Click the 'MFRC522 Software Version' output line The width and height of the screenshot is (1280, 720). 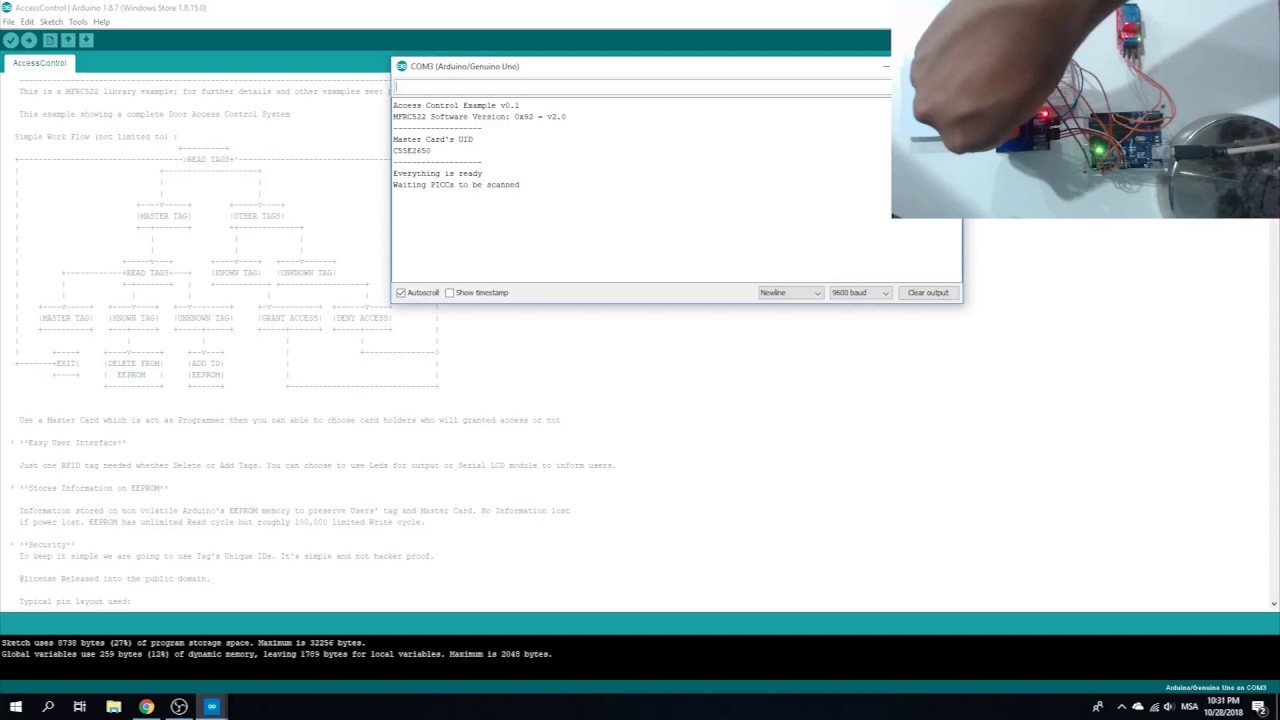pyautogui.click(x=479, y=117)
